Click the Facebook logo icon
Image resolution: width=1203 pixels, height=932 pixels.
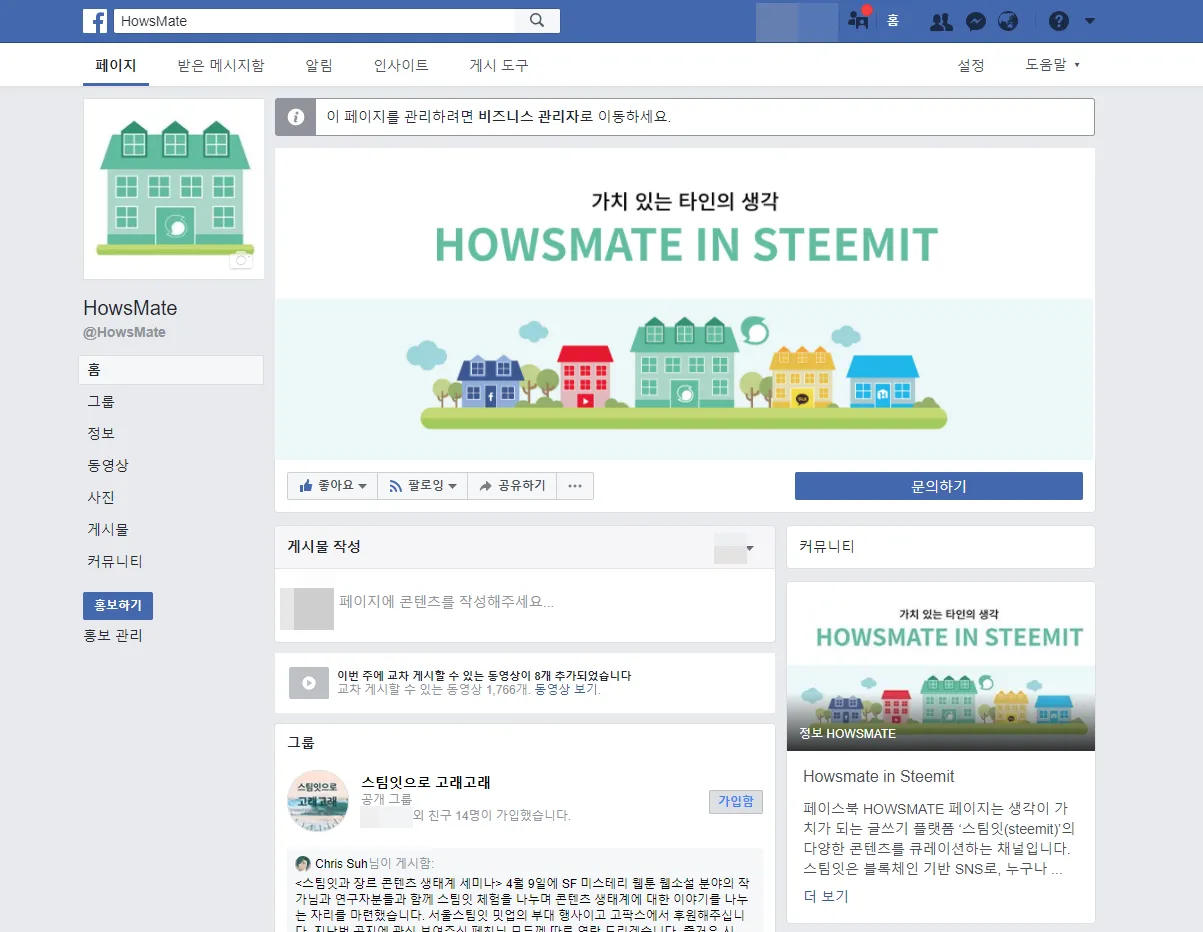(95, 21)
